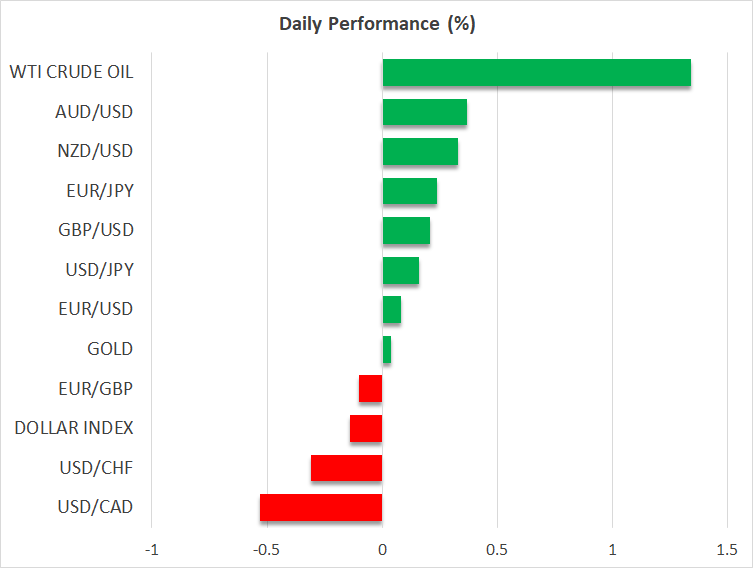Select the EUR/GBP red bar

pyautogui.click(x=371, y=388)
